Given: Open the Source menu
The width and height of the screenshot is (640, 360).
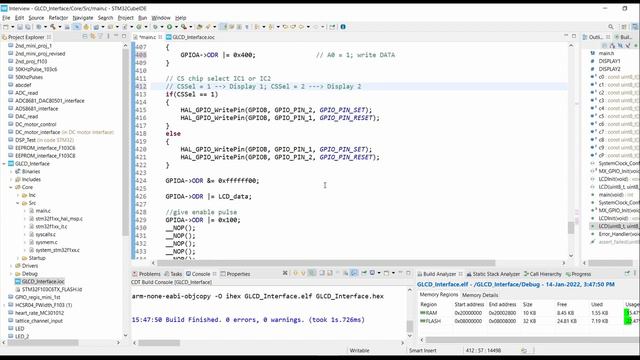Looking at the screenshot, I should click(36, 18).
